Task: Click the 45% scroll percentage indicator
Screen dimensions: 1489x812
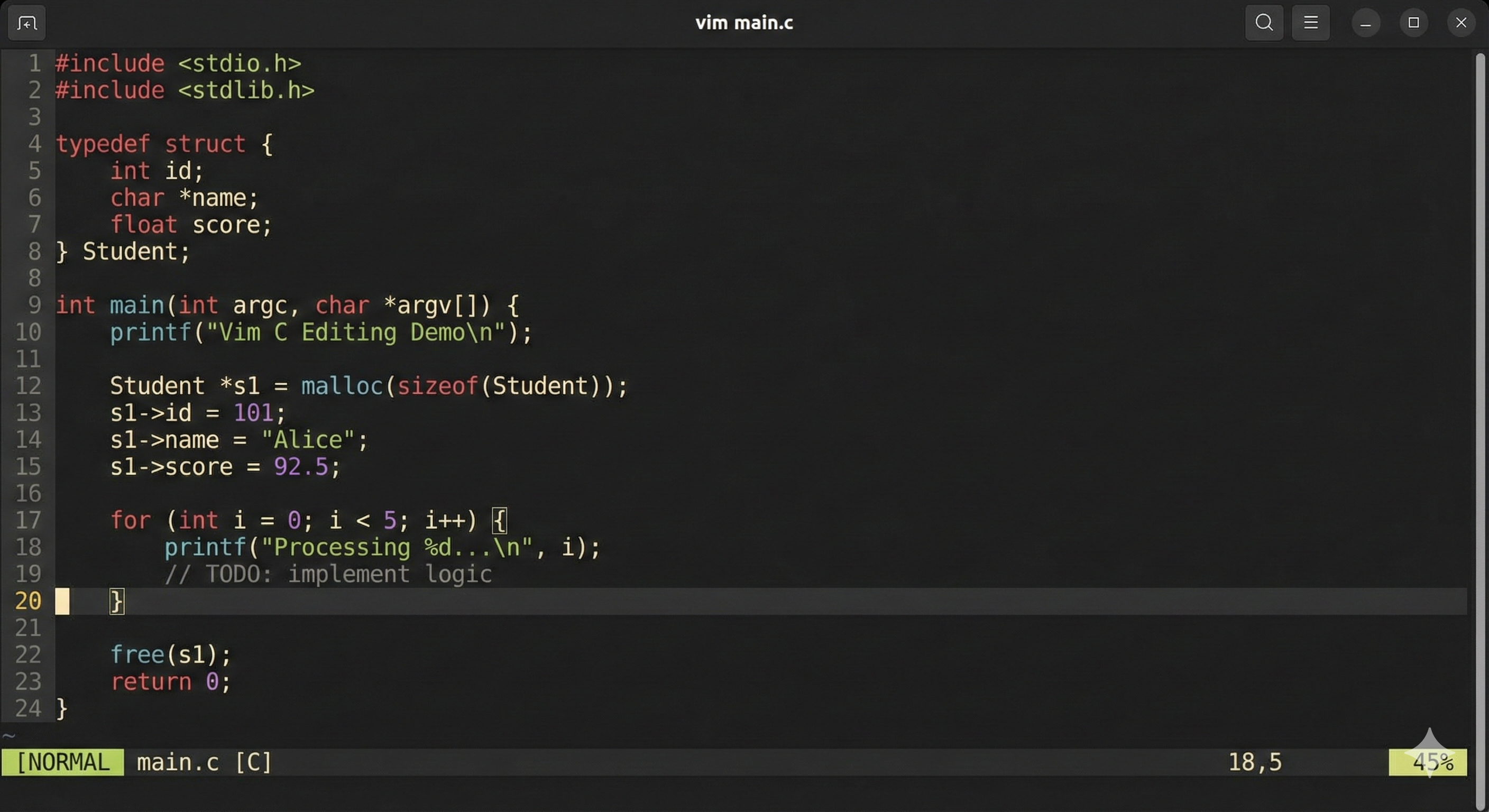Action: 1432,762
